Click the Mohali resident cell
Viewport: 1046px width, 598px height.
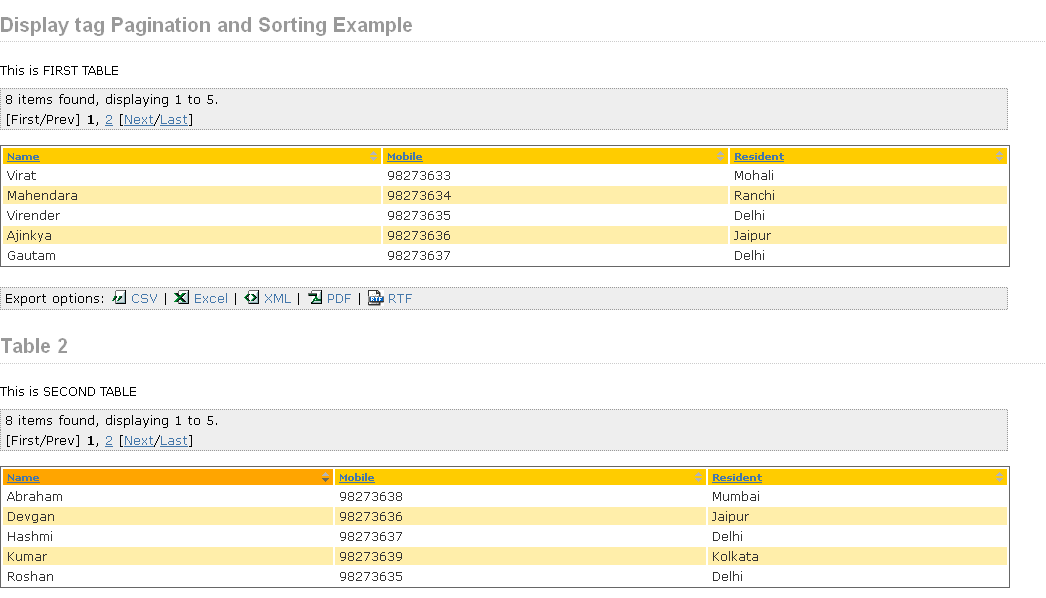pyautogui.click(x=869, y=176)
